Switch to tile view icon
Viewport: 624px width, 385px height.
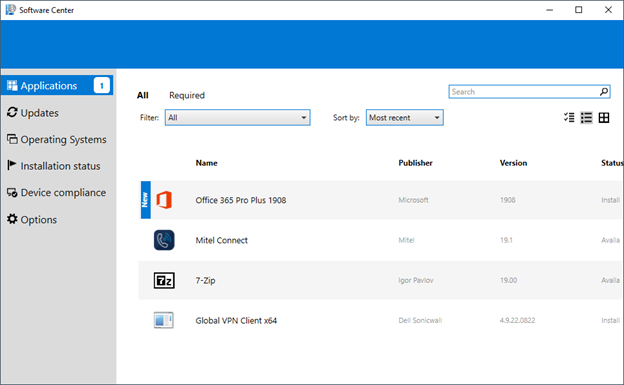pyautogui.click(x=604, y=117)
